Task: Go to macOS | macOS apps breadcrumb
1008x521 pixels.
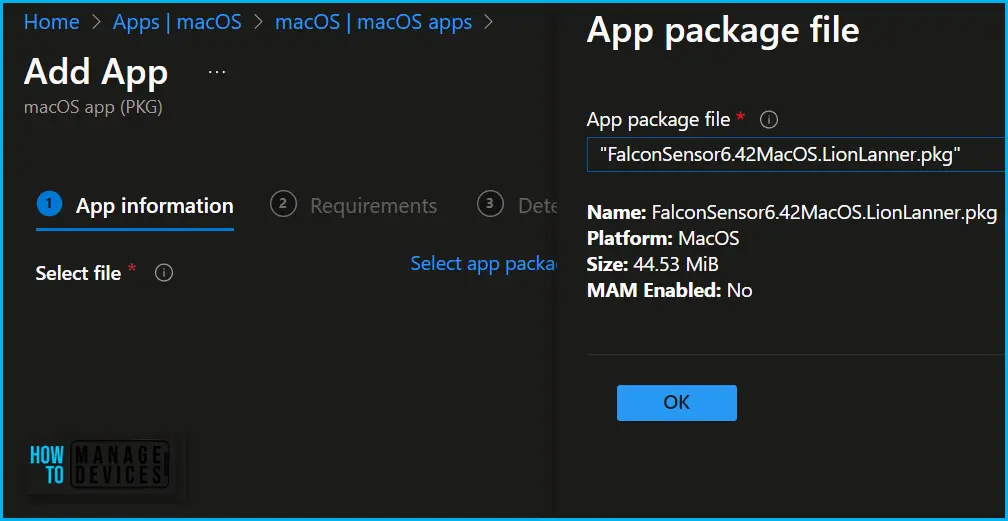Action: point(374,23)
